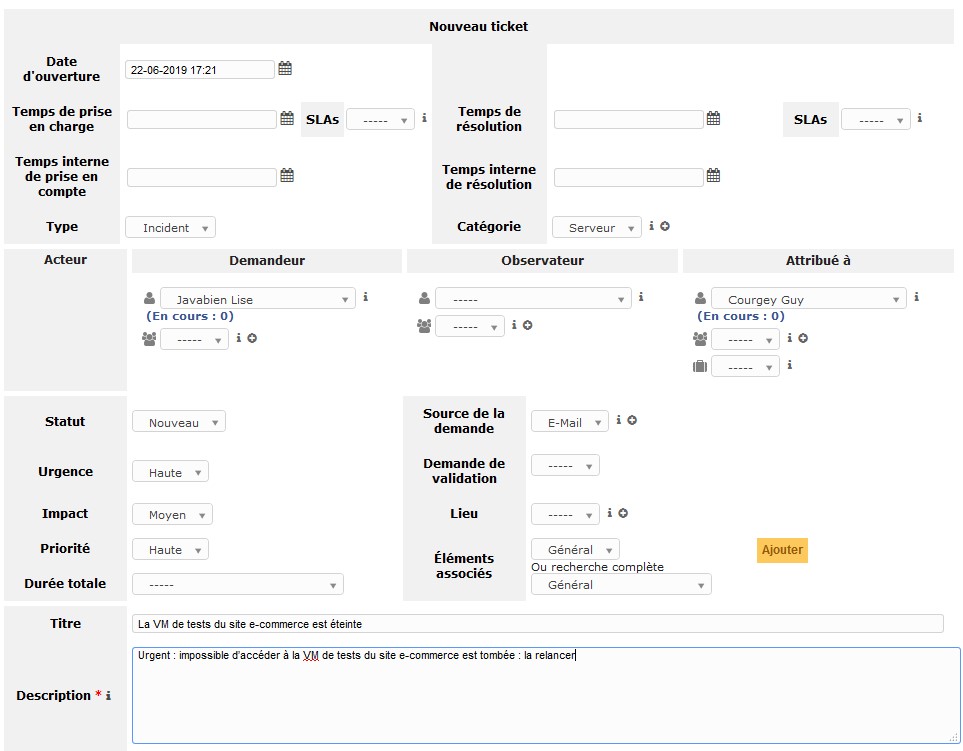
Task: Open calendar for Temps interne de prise en compte
Action: 285,176
